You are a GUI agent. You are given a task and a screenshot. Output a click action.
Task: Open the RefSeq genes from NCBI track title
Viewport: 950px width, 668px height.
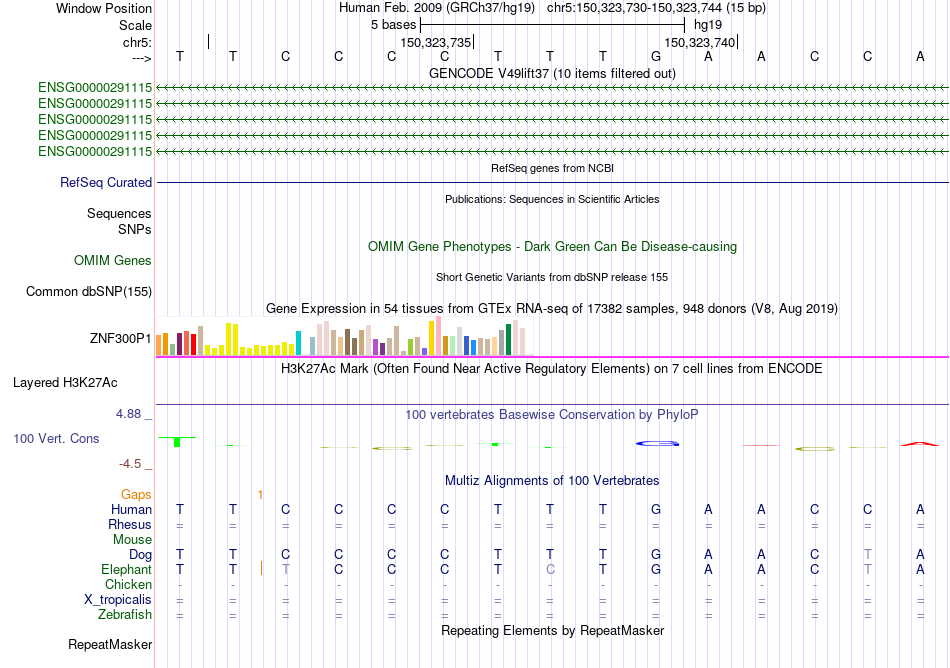tap(552, 168)
